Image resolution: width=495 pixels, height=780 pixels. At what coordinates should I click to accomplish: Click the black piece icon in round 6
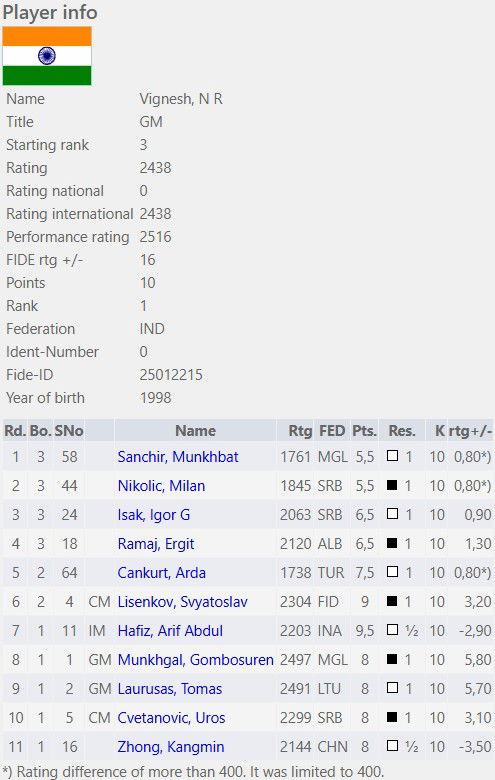pyautogui.click(x=393, y=601)
